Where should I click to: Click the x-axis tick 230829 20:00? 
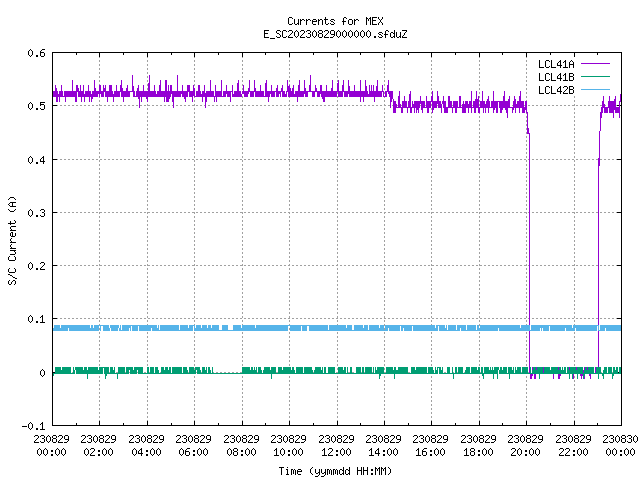coord(525,445)
